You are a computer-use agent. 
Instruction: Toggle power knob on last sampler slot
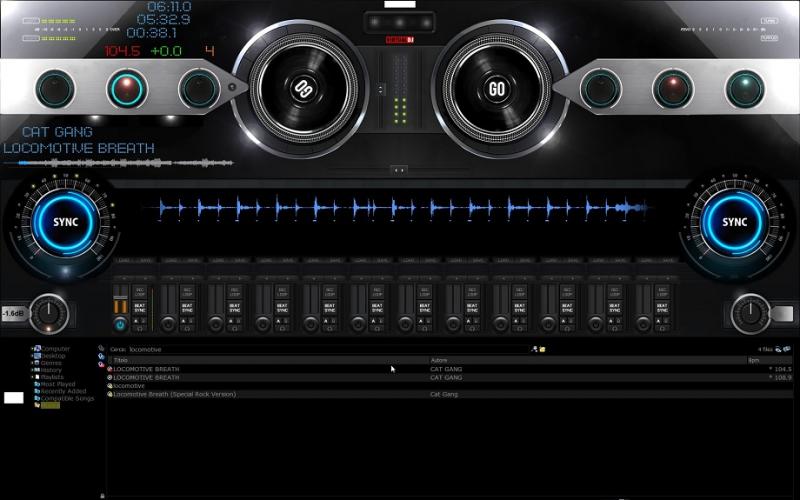pos(643,324)
